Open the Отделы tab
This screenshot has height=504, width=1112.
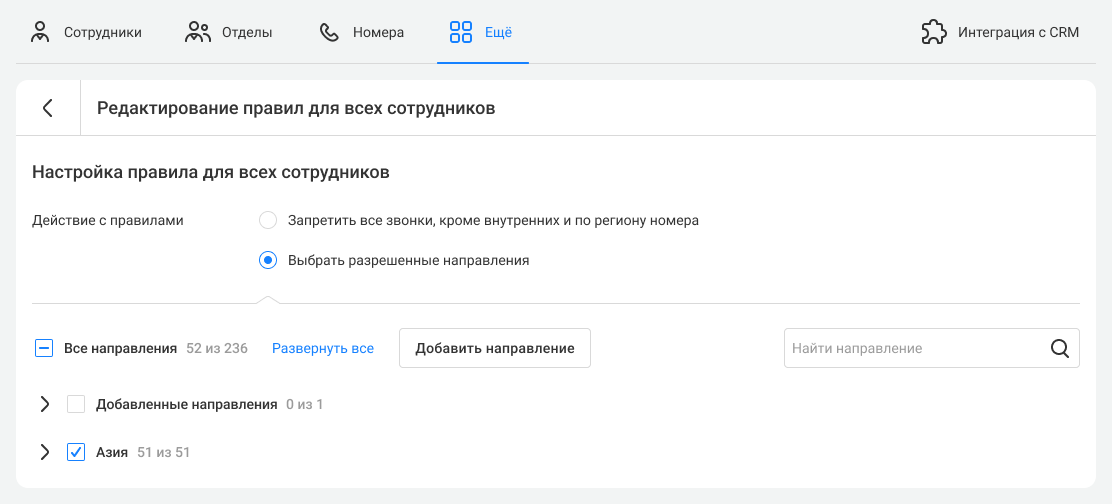tap(229, 33)
